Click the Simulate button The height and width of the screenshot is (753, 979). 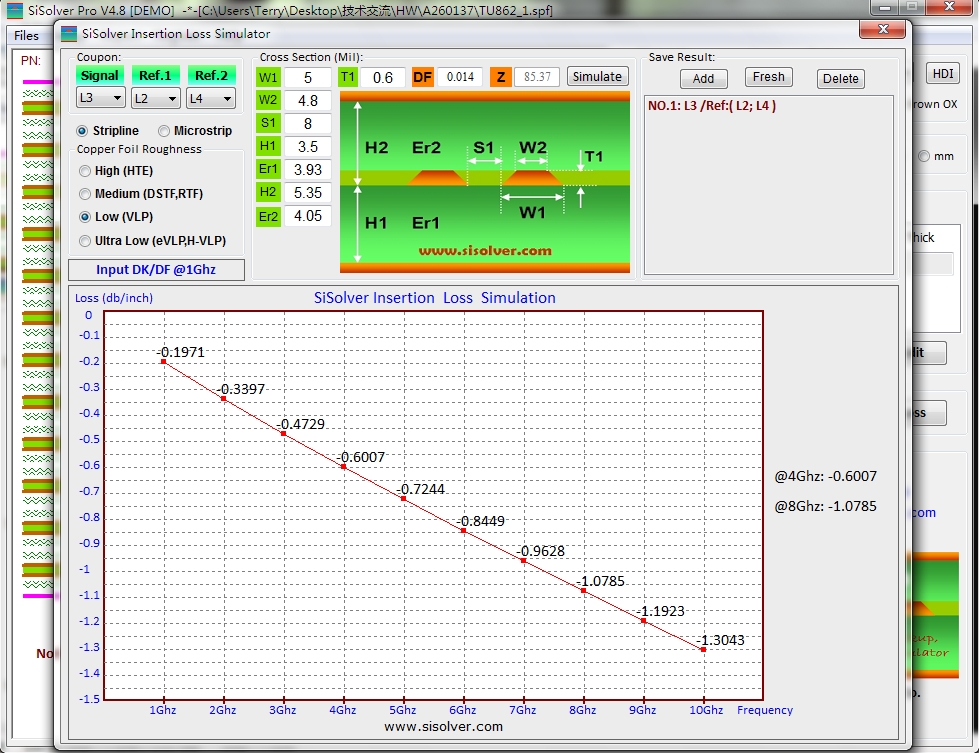click(x=597, y=77)
